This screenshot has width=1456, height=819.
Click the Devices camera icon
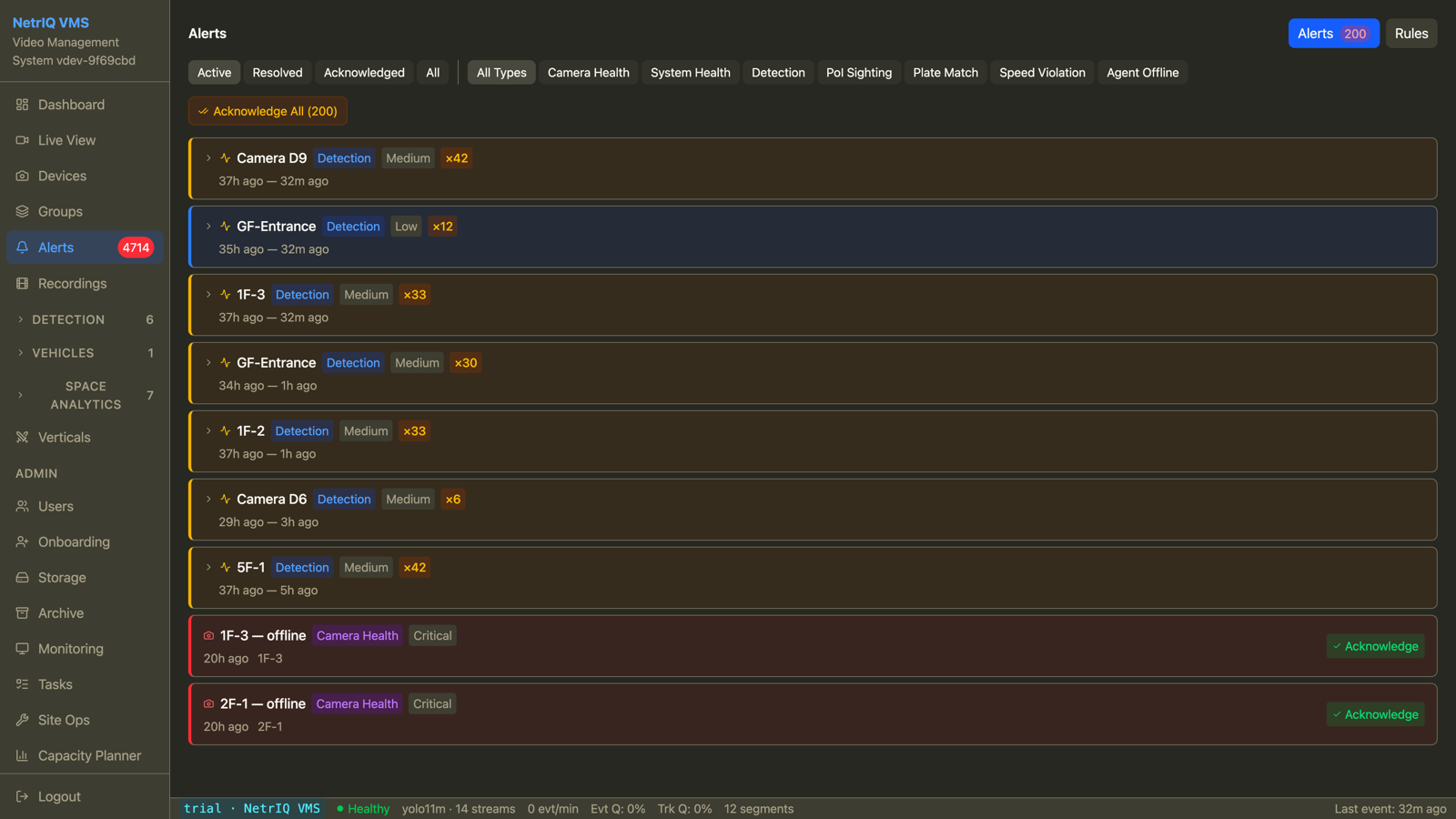tap(22, 176)
